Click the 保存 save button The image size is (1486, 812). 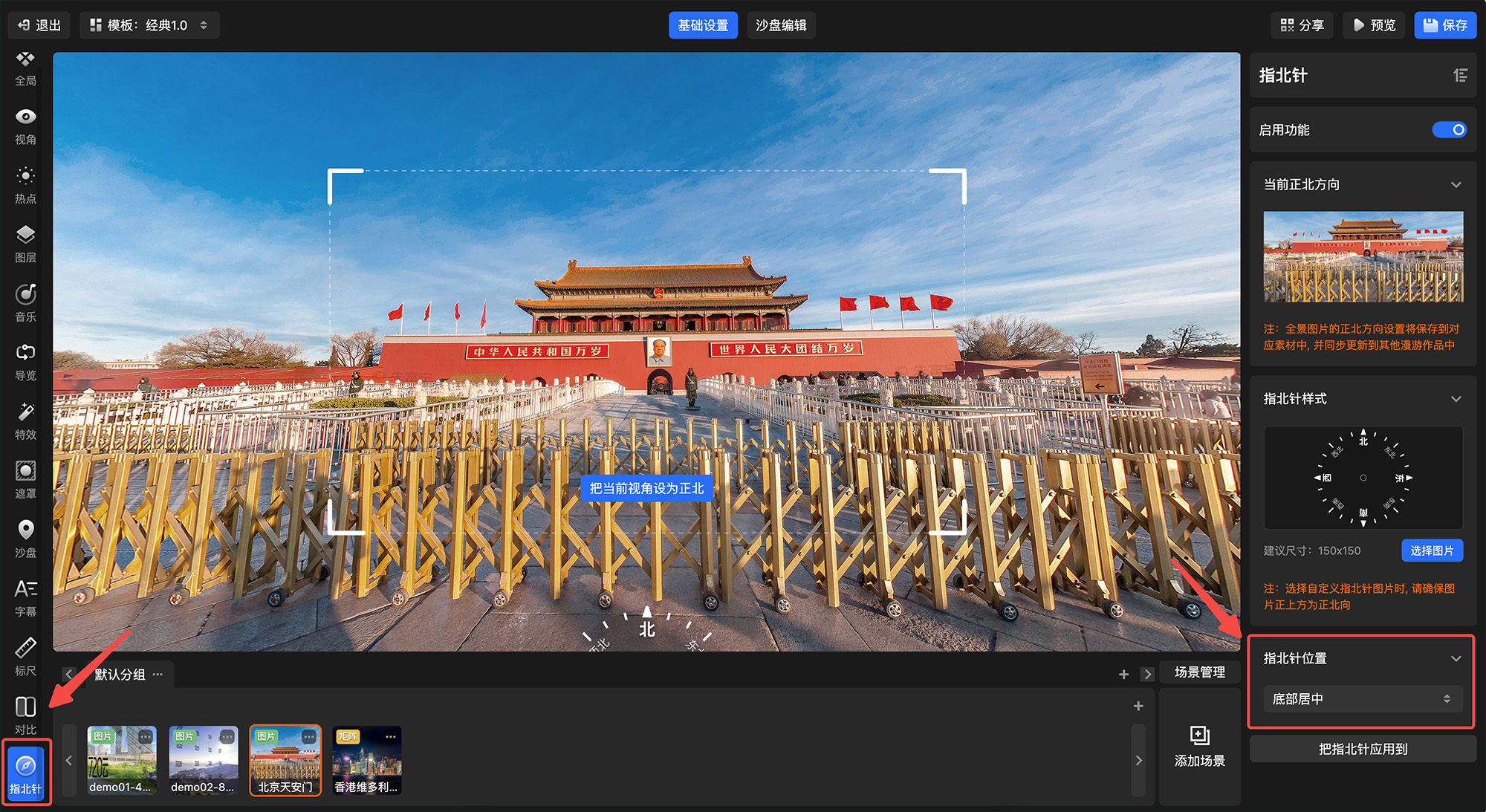pyautogui.click(x=1444, y=25)
